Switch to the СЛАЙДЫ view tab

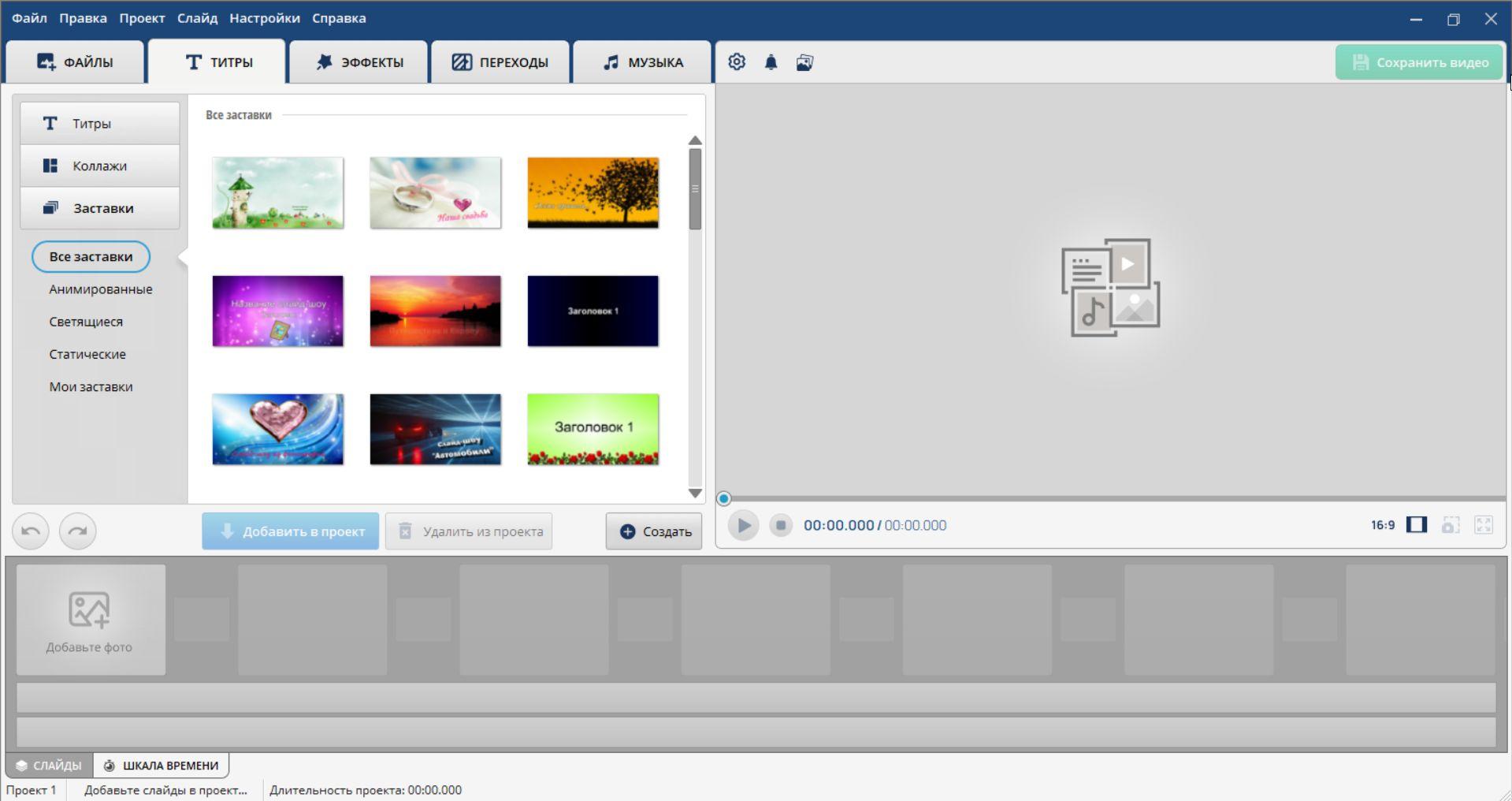[x=49, y=766]
